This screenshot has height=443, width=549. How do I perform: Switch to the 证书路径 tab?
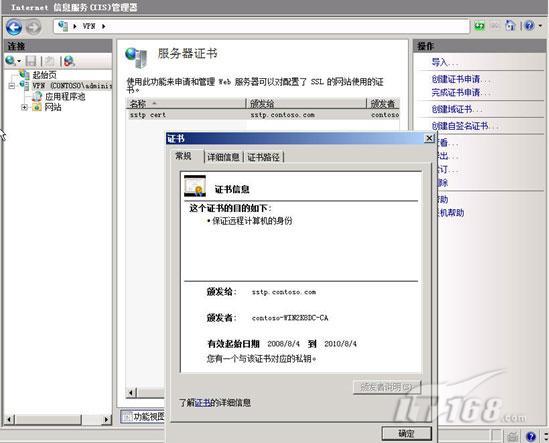pos(263,157)
